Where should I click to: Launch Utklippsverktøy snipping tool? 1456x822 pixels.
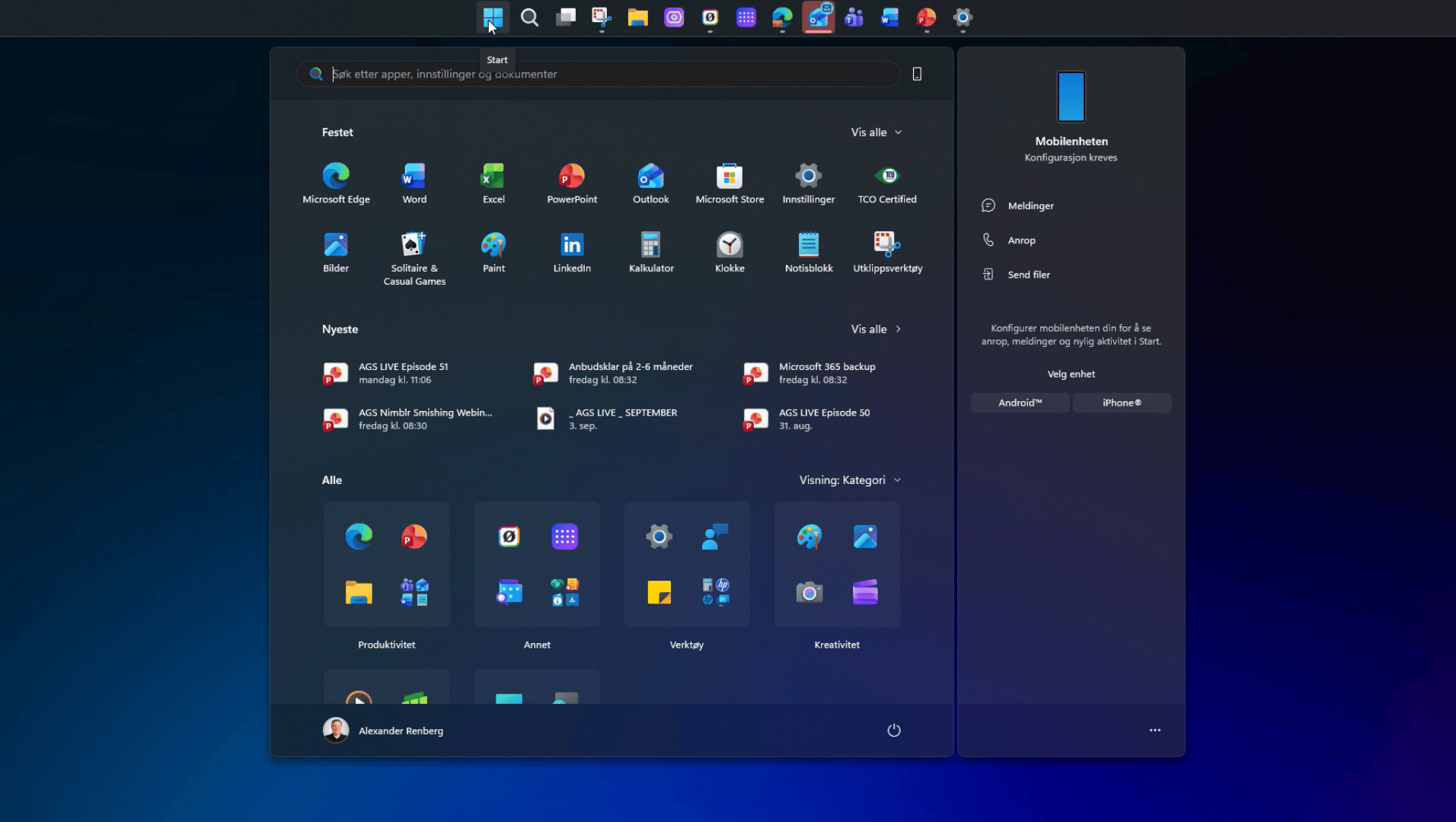[887, 253]
